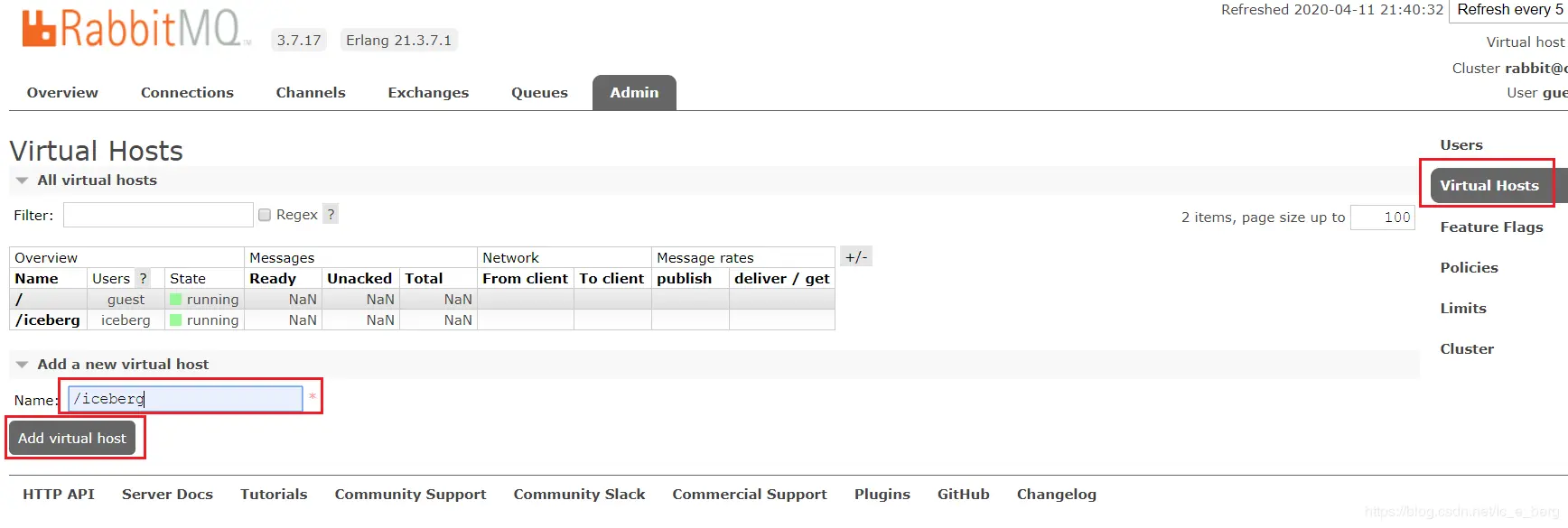Switch to the Queues tab
Viewport: 1568px width, 528px height.
click(539, 93)
